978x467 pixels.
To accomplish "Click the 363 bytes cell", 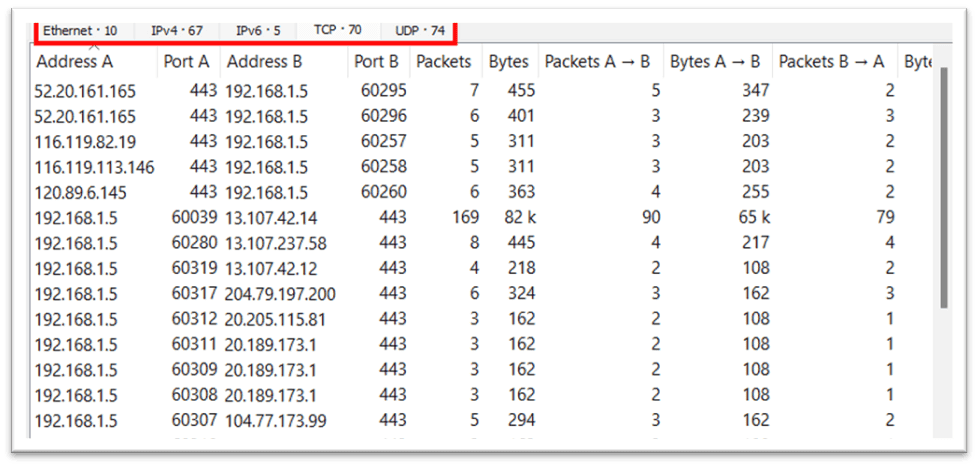I will click(x=521, y=192).
